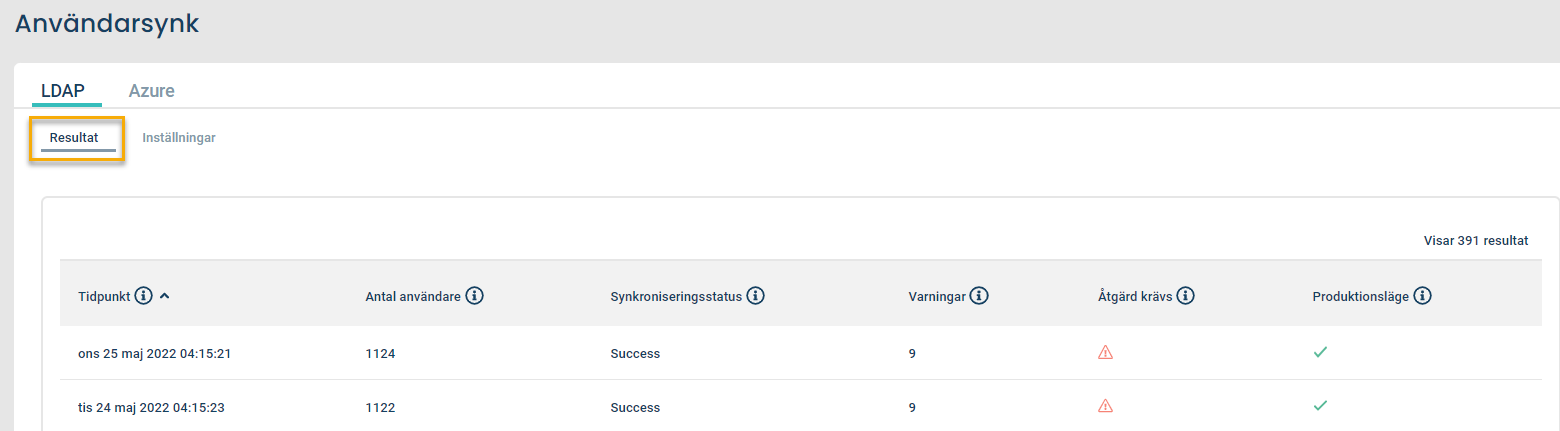Click warning triangle for 24 maj row

coord(1105,405)
